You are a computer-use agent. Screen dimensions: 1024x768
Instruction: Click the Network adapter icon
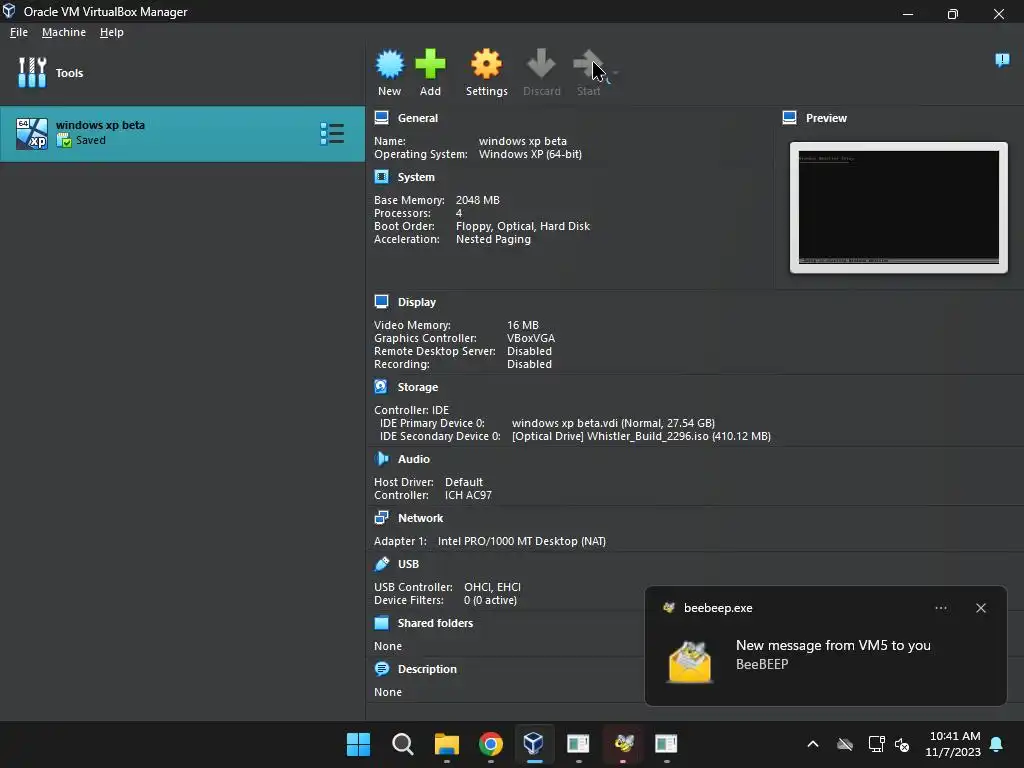[381, 517]
